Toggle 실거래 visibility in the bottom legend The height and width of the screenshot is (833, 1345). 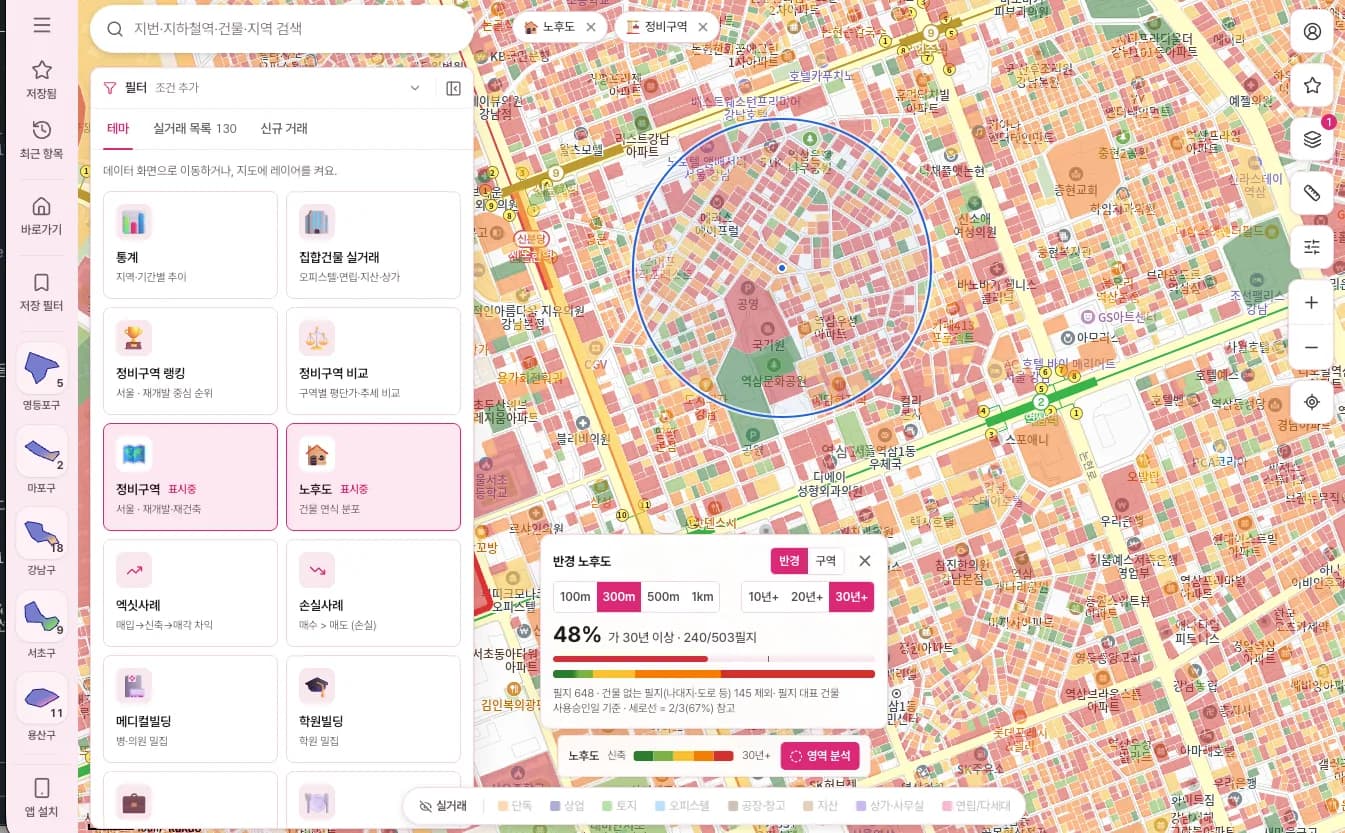(443, 805)
